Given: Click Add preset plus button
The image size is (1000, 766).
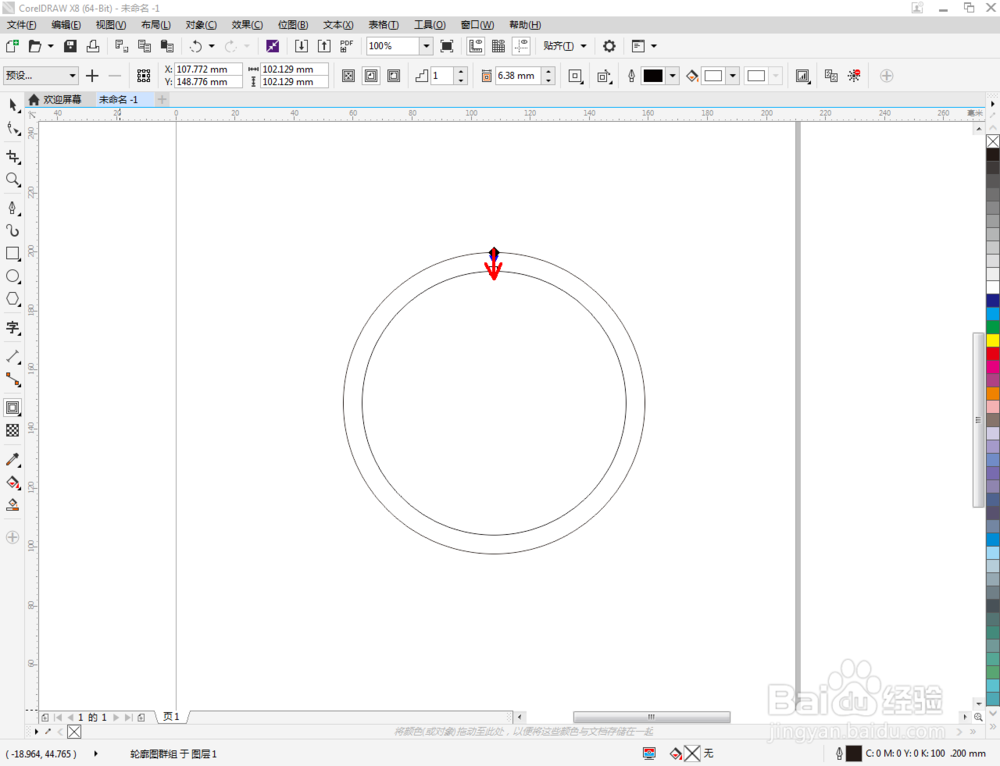Looking at the screenshot, I should 92,76.
